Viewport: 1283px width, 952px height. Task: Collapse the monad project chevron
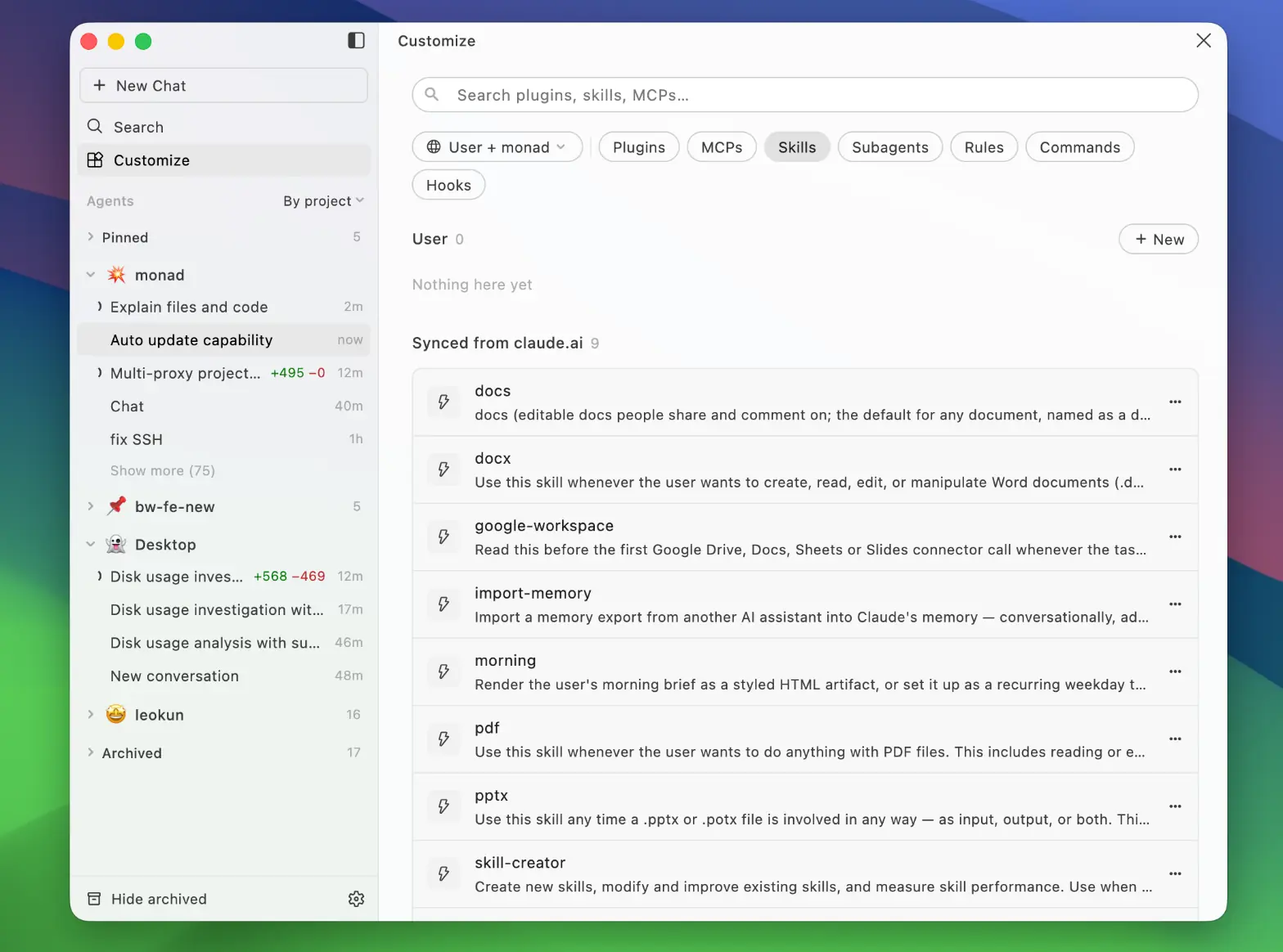[91, 275]
